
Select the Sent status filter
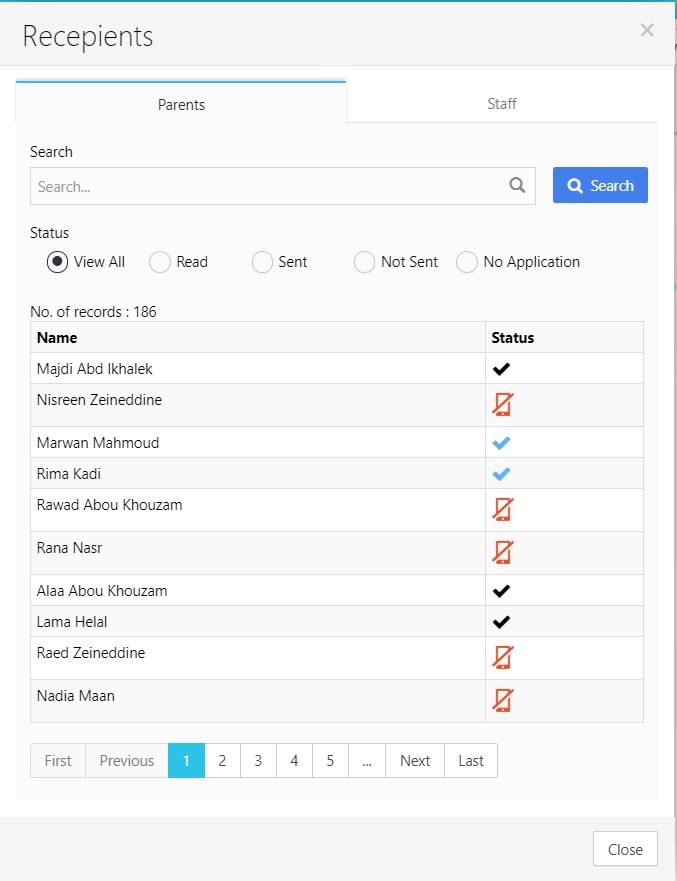(262, 262)
